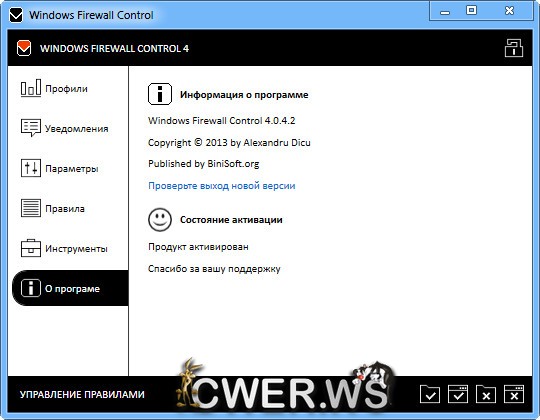Screen dimensions: 540x420
Task: Click the Информация о программе heading
Action: coord(244,95)
